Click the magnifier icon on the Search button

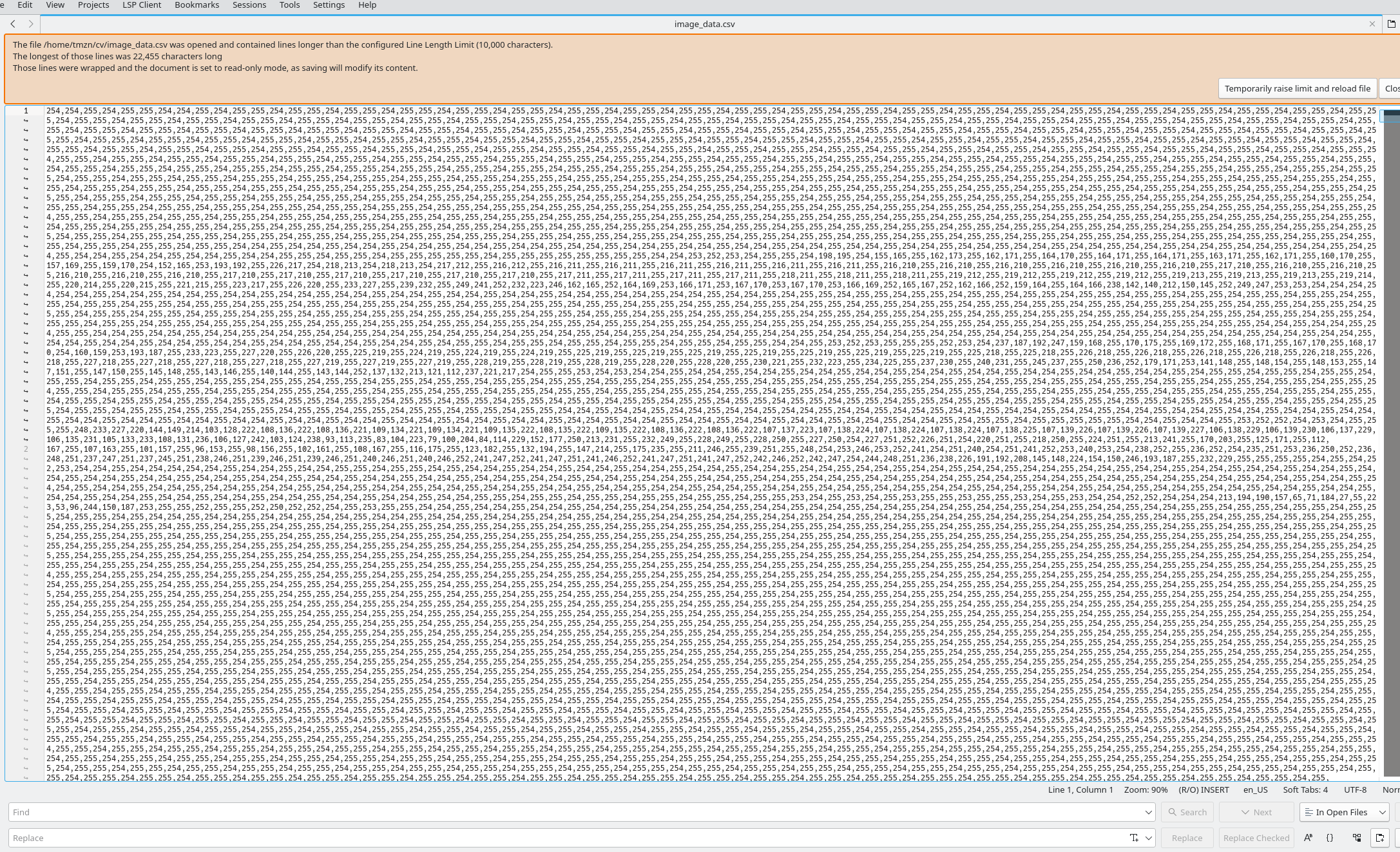pyautogui.click(x=1173, y=812)
